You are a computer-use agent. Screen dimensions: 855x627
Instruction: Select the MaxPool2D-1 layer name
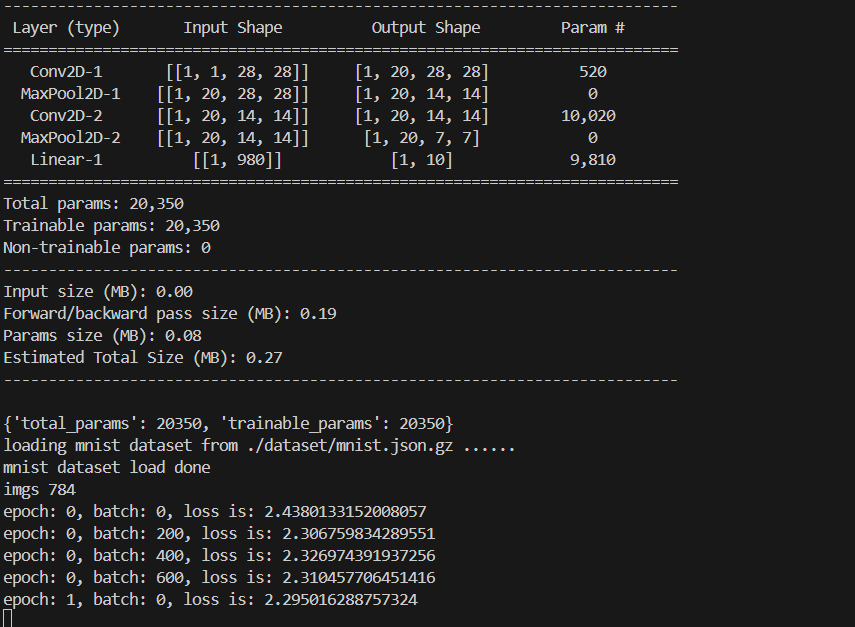tap(70, 94)
